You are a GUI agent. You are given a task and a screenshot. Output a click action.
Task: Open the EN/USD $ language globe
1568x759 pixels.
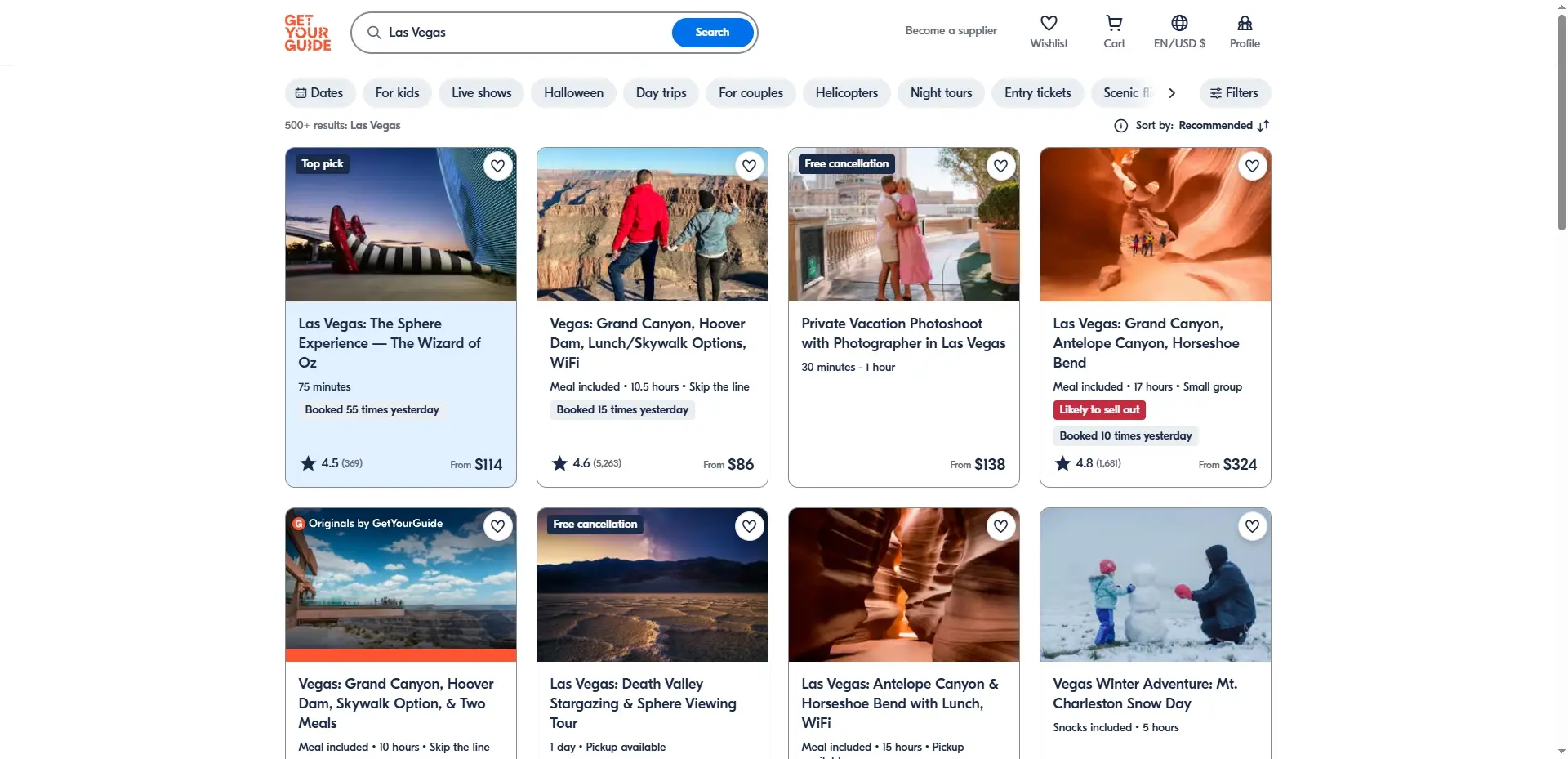[1179, 23]
